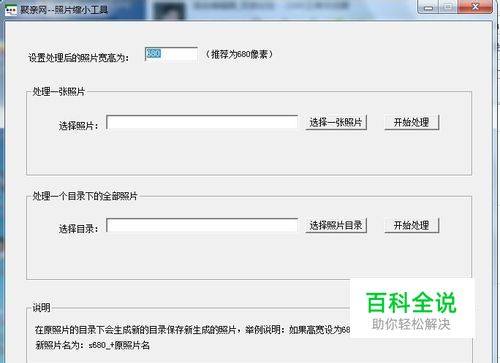This screenshot has height=363, width=500.
Task: Click the 选择照片： label
Action: [79, 126]
